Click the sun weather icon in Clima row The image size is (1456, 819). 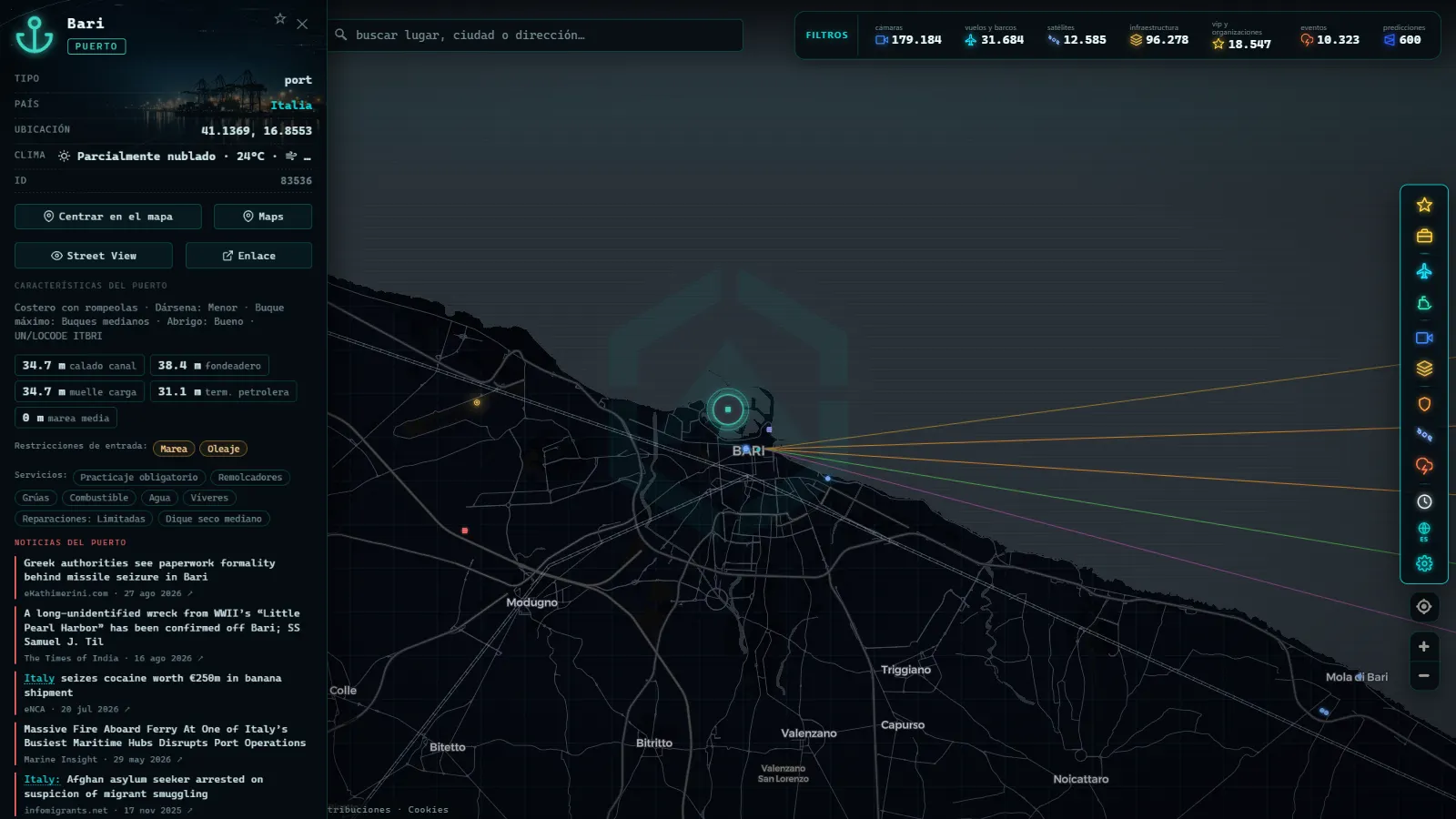pyautogui.click(x=64, y=157)
